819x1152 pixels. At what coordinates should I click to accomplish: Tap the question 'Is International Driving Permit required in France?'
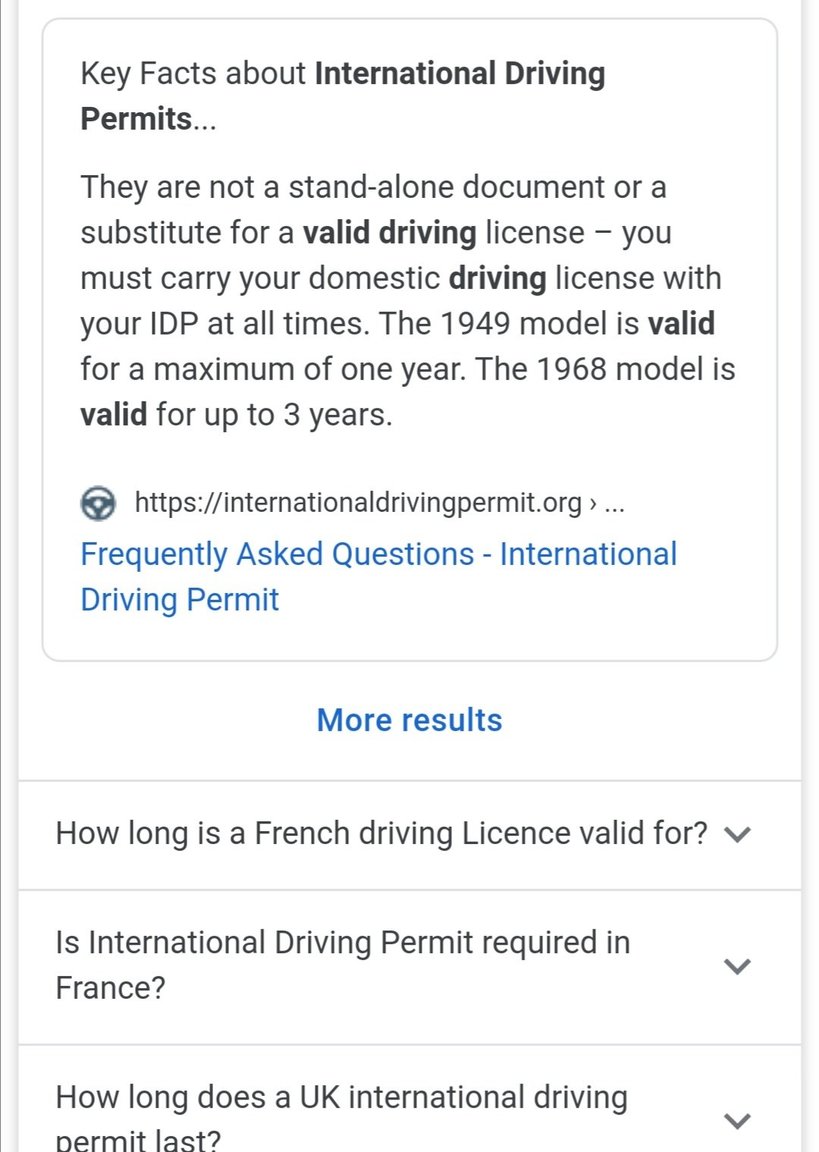click(x=343, y=965)
